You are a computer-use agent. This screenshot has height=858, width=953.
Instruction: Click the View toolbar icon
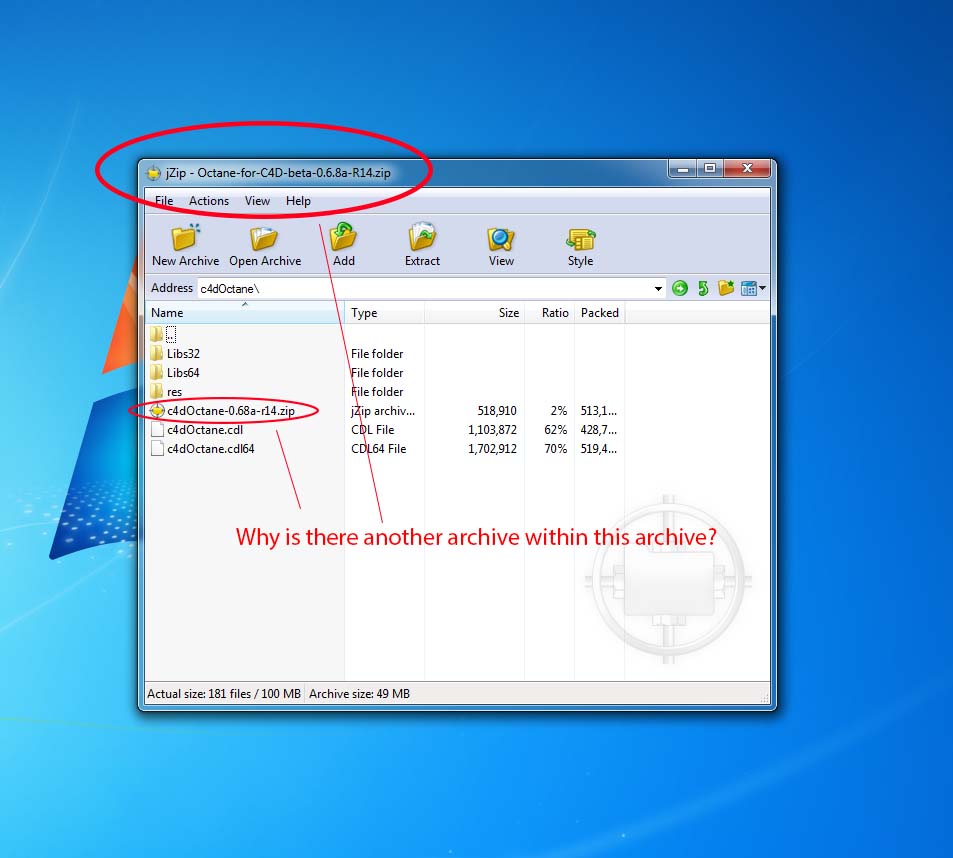tap(501, 238)
